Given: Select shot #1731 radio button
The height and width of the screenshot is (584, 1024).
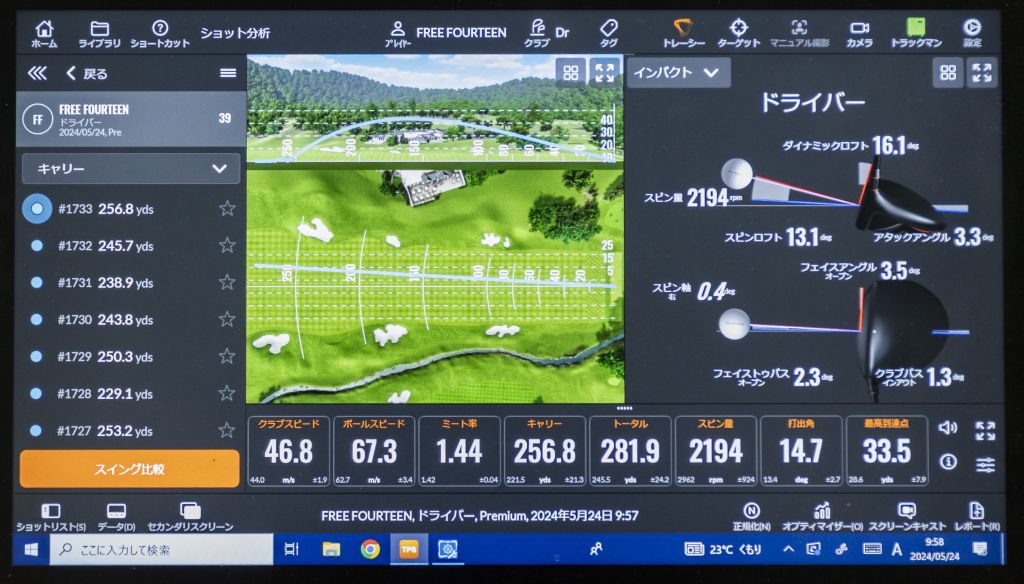Looking at the screenshot, I should pos(37,282).
